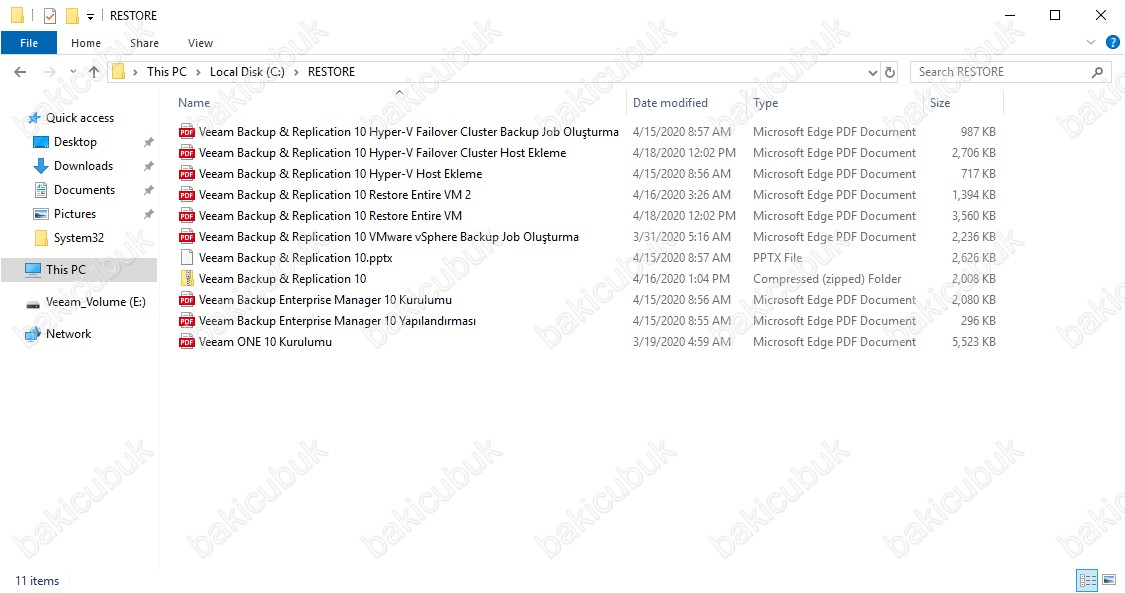Open Desktop in the navigation pane
The width and height of the screenshot is (1125, 593).
click(x=75, y=142)
